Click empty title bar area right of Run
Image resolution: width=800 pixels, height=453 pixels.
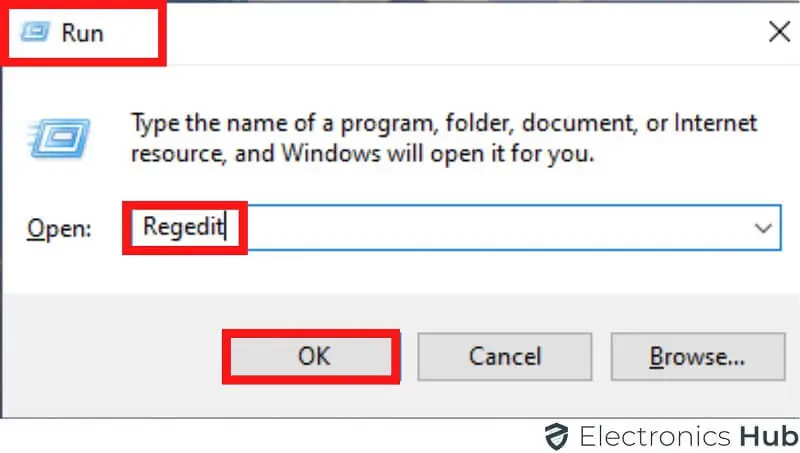click(x=450, y=32)
